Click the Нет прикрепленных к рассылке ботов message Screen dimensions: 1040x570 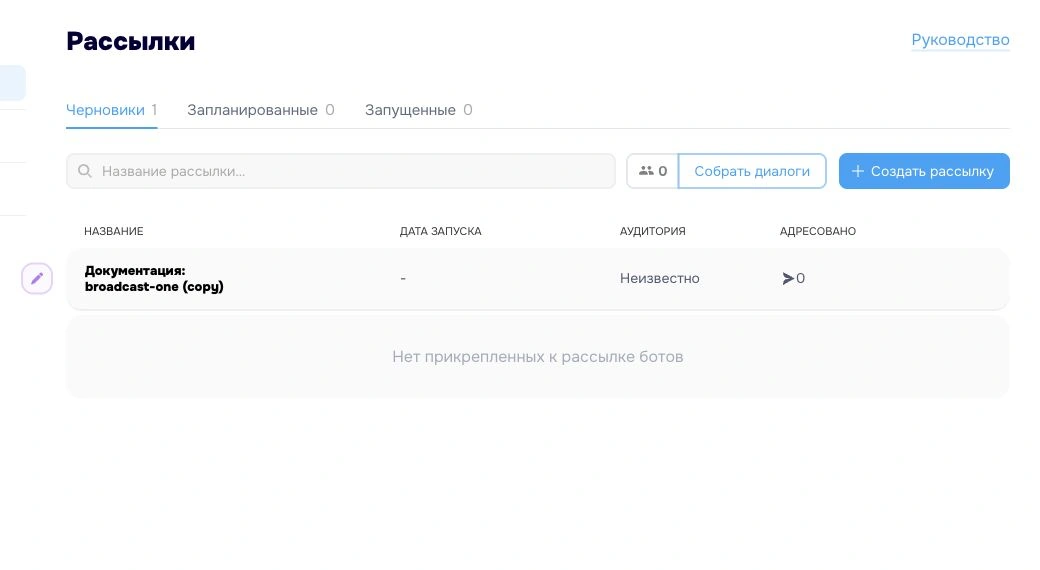click(537, 356)
